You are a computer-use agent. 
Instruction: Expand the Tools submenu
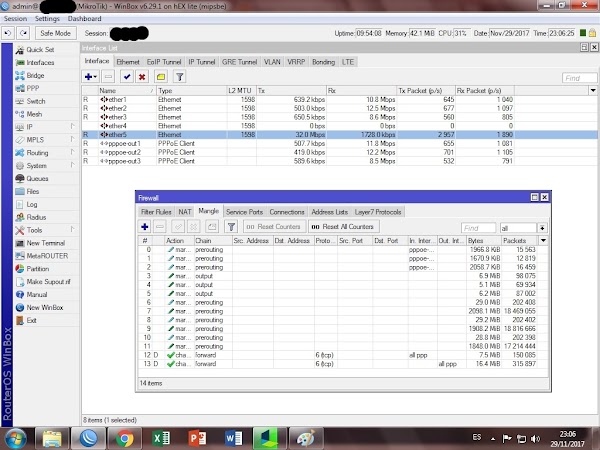pos(45,230)
